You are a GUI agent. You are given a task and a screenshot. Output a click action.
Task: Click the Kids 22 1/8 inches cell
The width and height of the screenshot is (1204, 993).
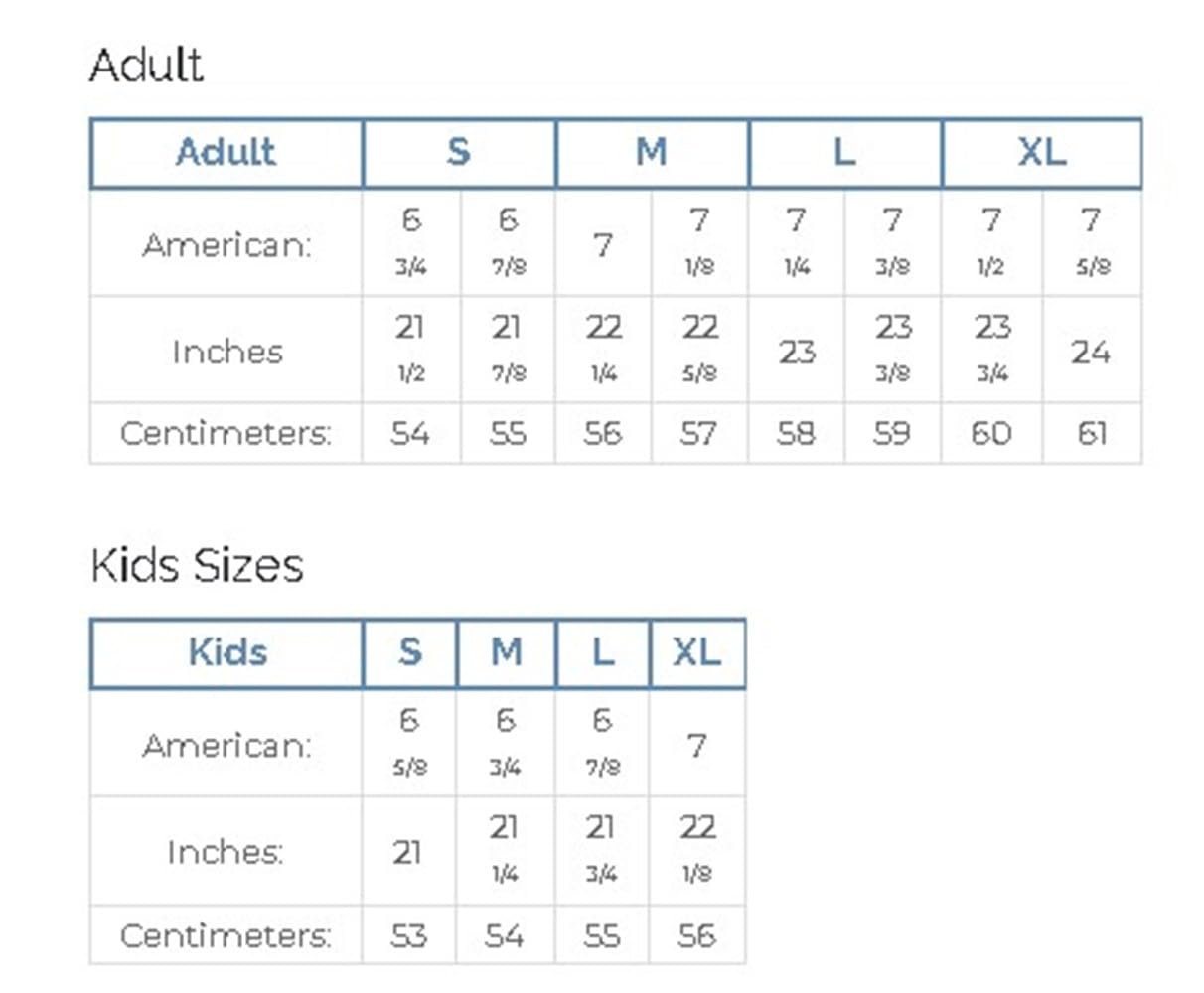pyautogui.click(x=696, y=849)
